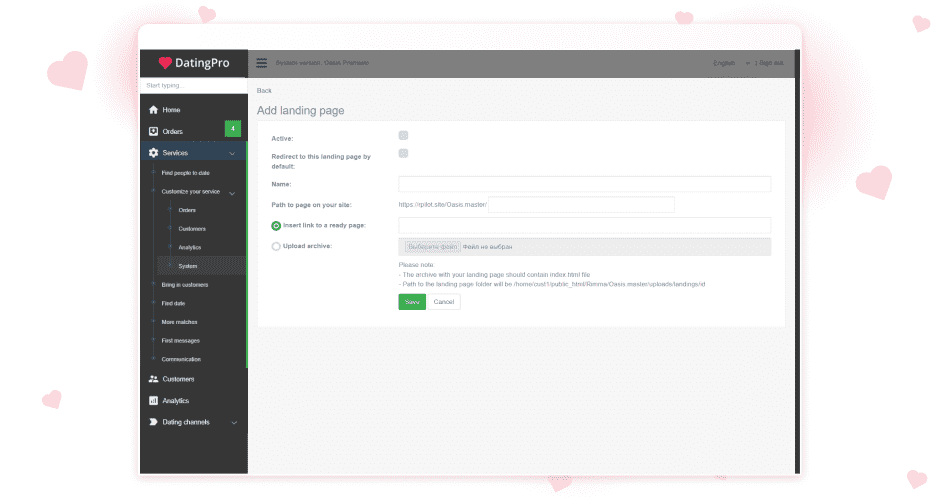Collapse the Services menu chevron
The height and width of the screenshot is (500, 940).
pyautogui.click(x=232, y=153)
